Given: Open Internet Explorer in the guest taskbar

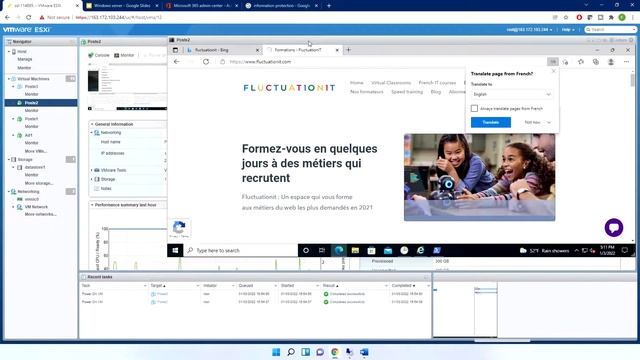Looking at the screenshot, I should tap(420, 250).
